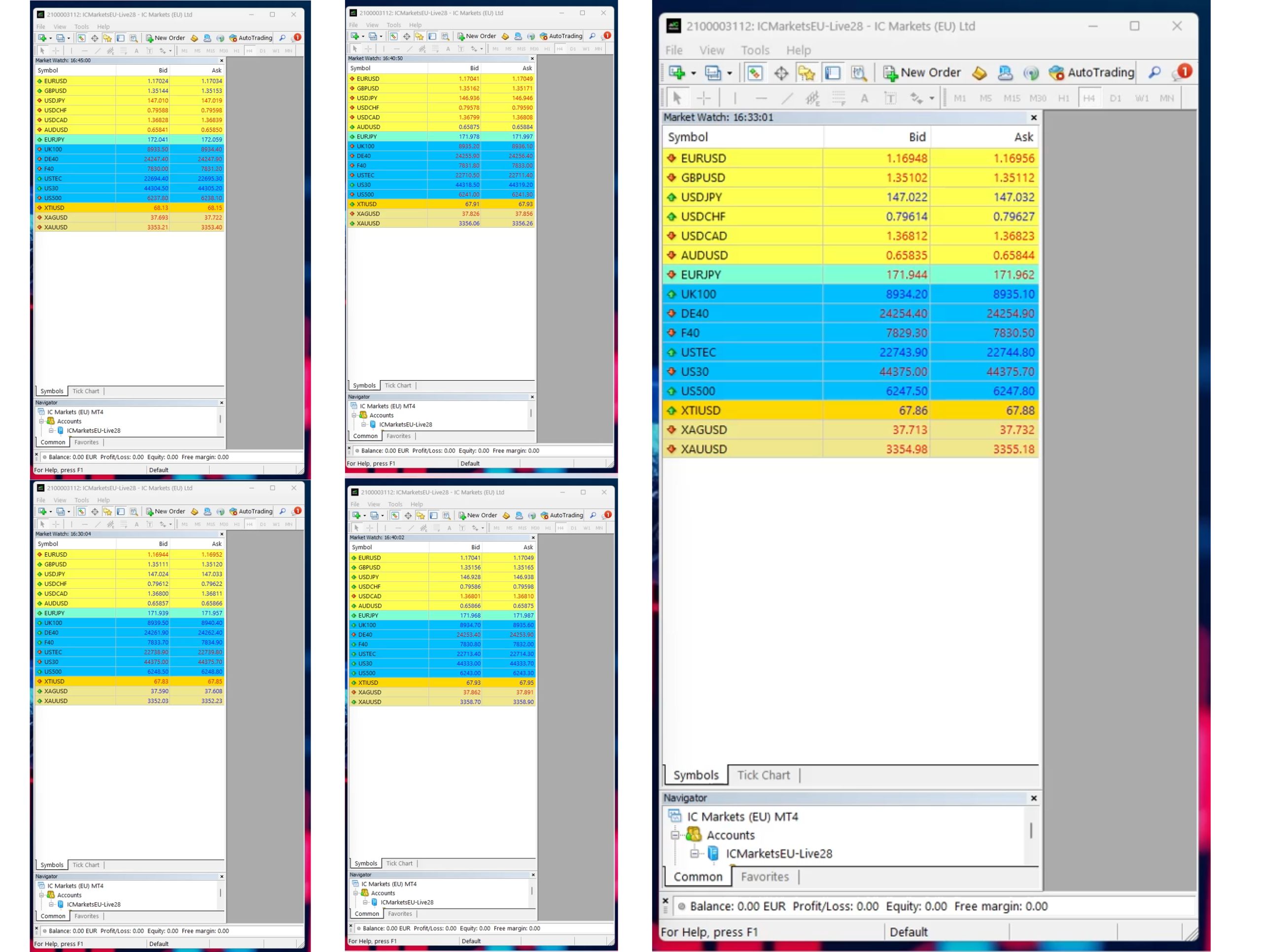Select XAUUSD row in the 16:40:02 window
This screenshot has height=952, width=1262.
442,702
